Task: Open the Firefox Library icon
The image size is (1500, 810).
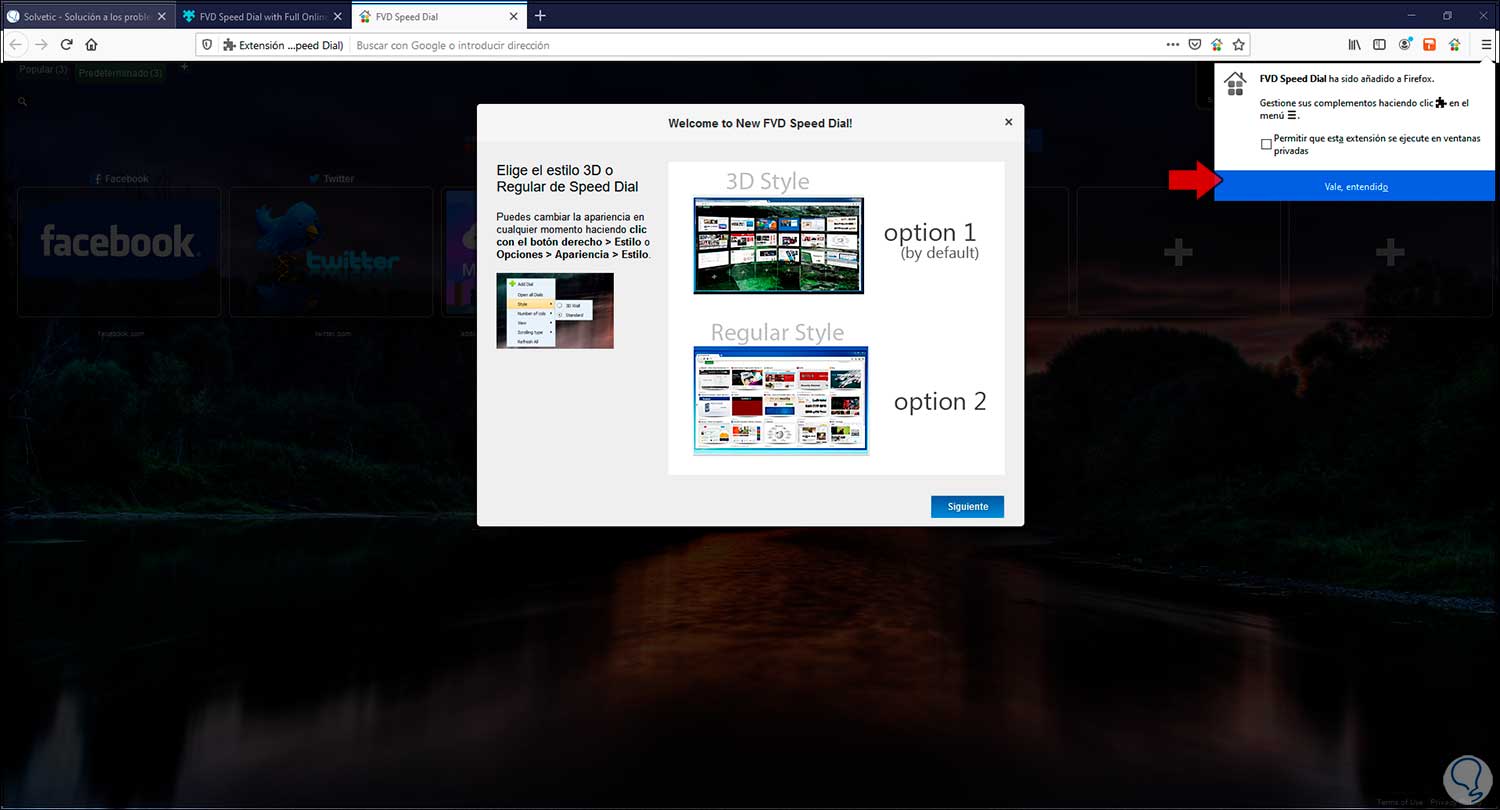Action: (x=1355, y=45)
